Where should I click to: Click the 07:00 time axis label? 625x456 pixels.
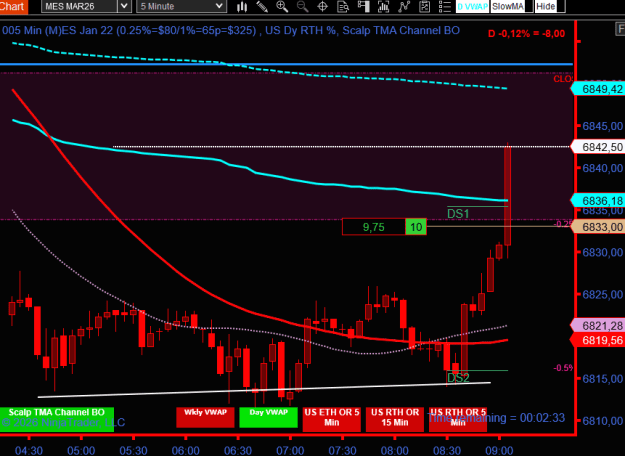click(290, 451)
